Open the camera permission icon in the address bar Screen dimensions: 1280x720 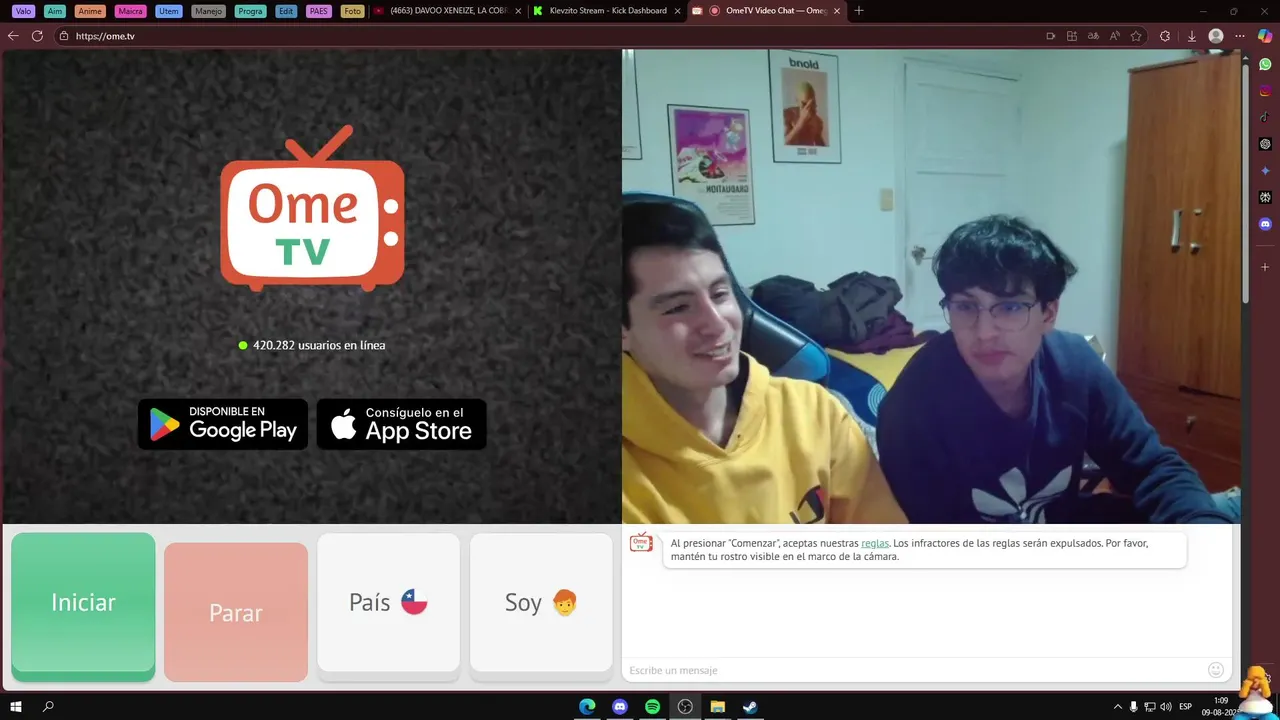coord(1051,36)
